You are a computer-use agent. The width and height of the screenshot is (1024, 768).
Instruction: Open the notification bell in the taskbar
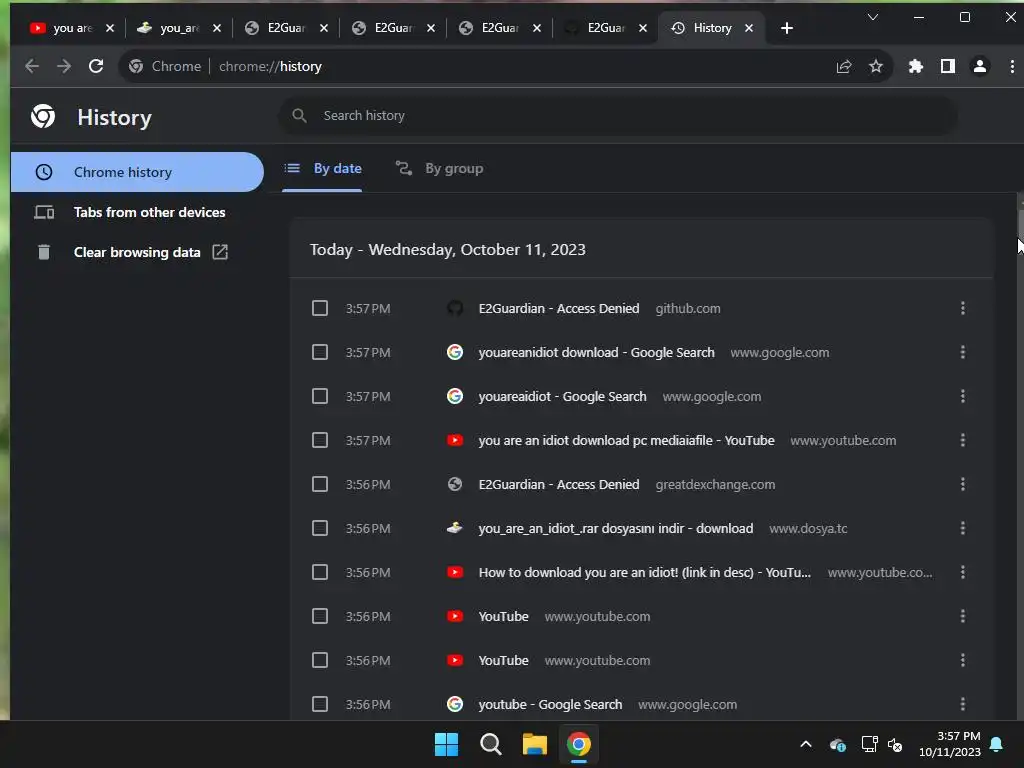pos(997,744)
